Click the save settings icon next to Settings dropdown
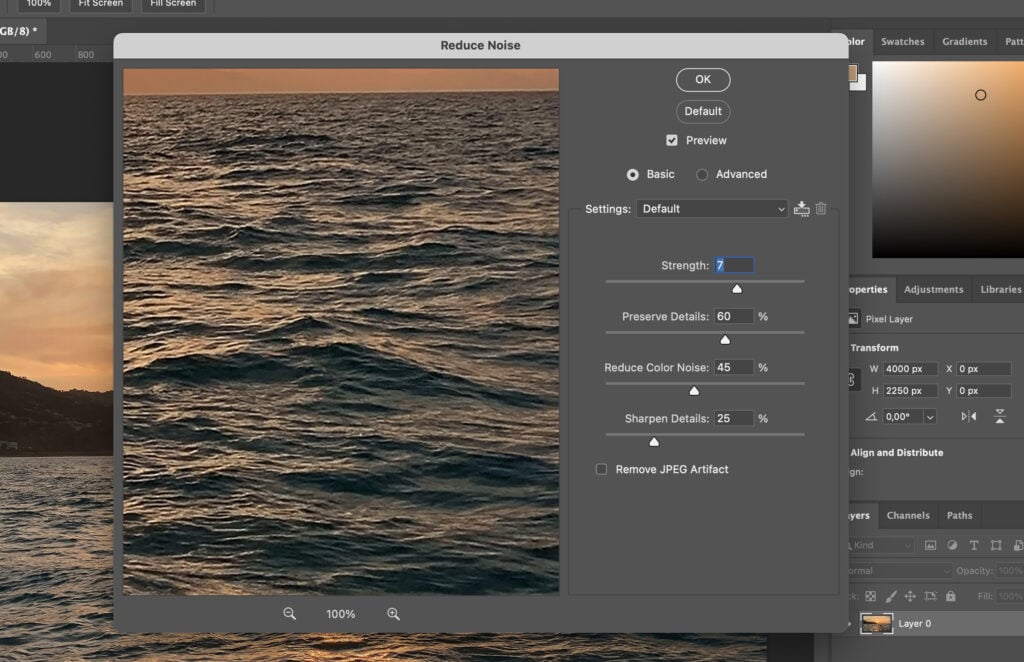 [801, 208]
